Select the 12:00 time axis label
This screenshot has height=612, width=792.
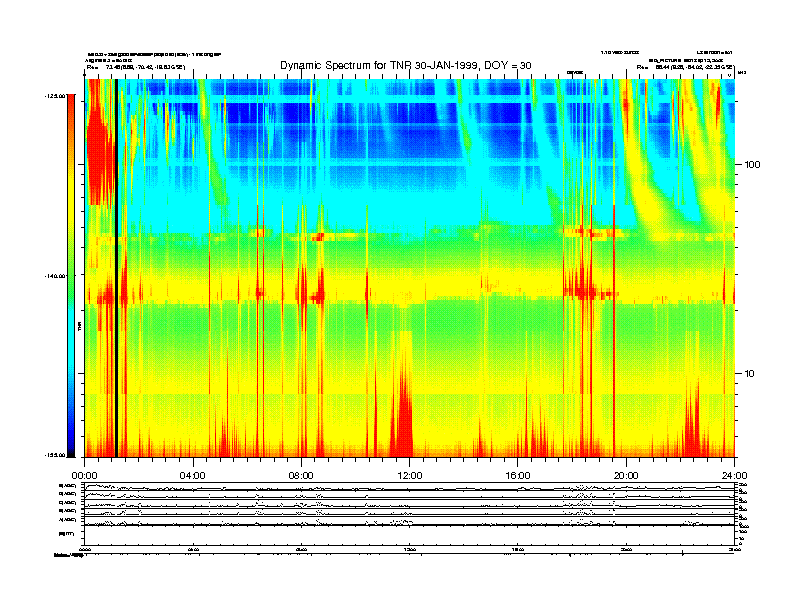coord(410,476)
